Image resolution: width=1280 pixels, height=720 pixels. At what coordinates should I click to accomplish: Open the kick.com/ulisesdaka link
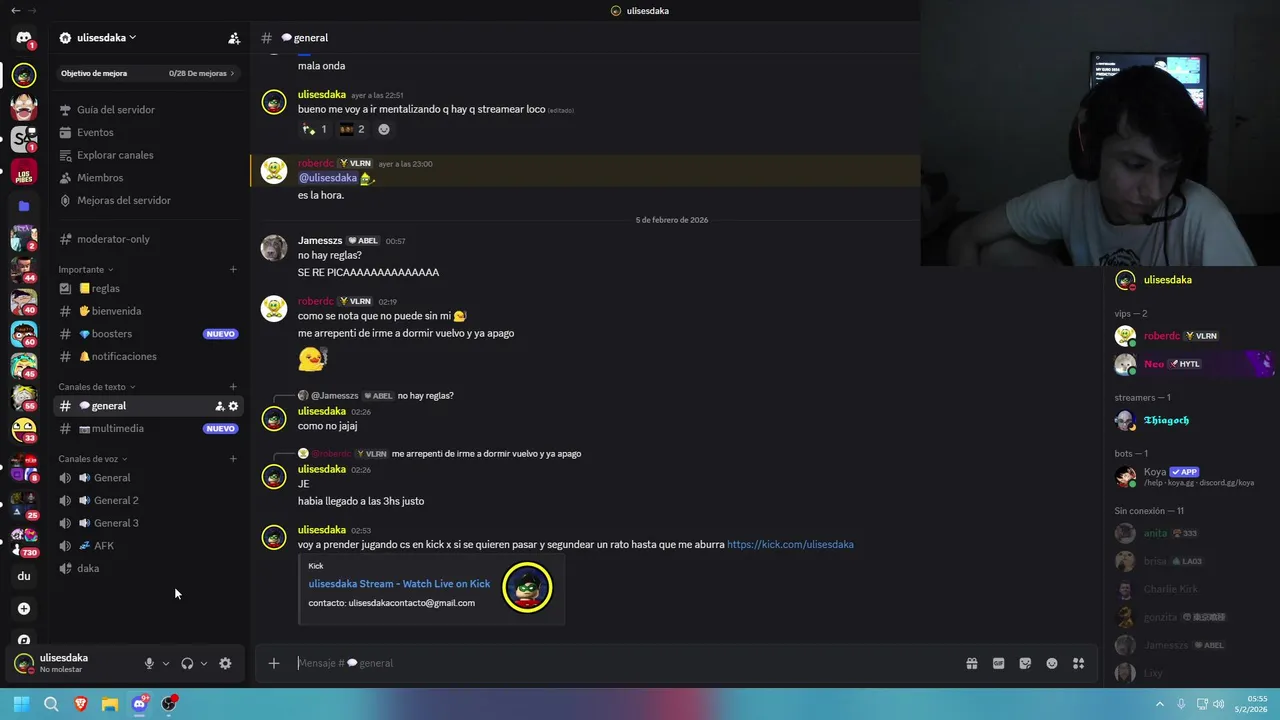tap(790, 545)
